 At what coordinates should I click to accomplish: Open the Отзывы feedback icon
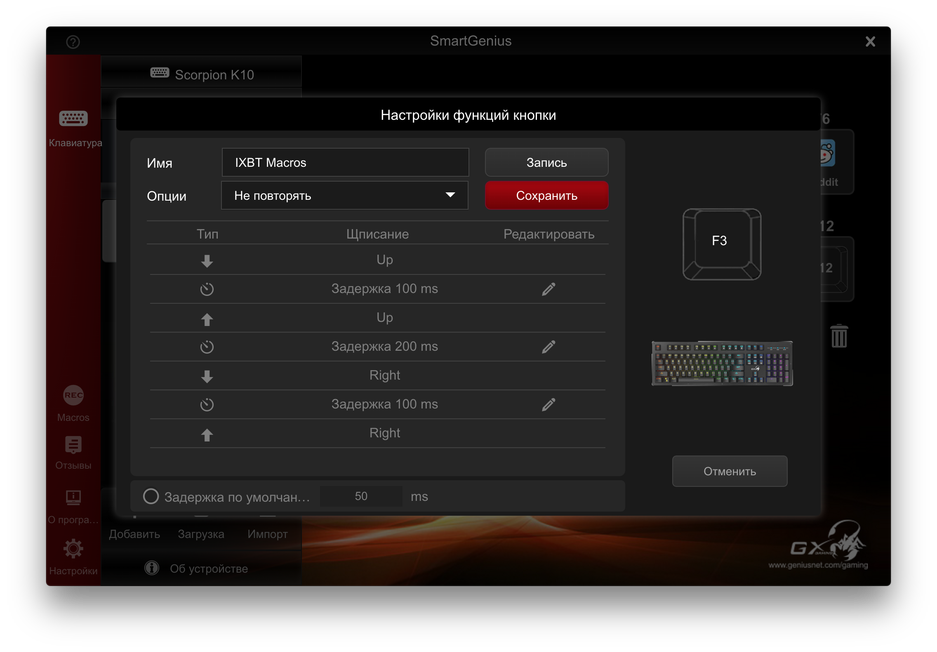(74, 445)
